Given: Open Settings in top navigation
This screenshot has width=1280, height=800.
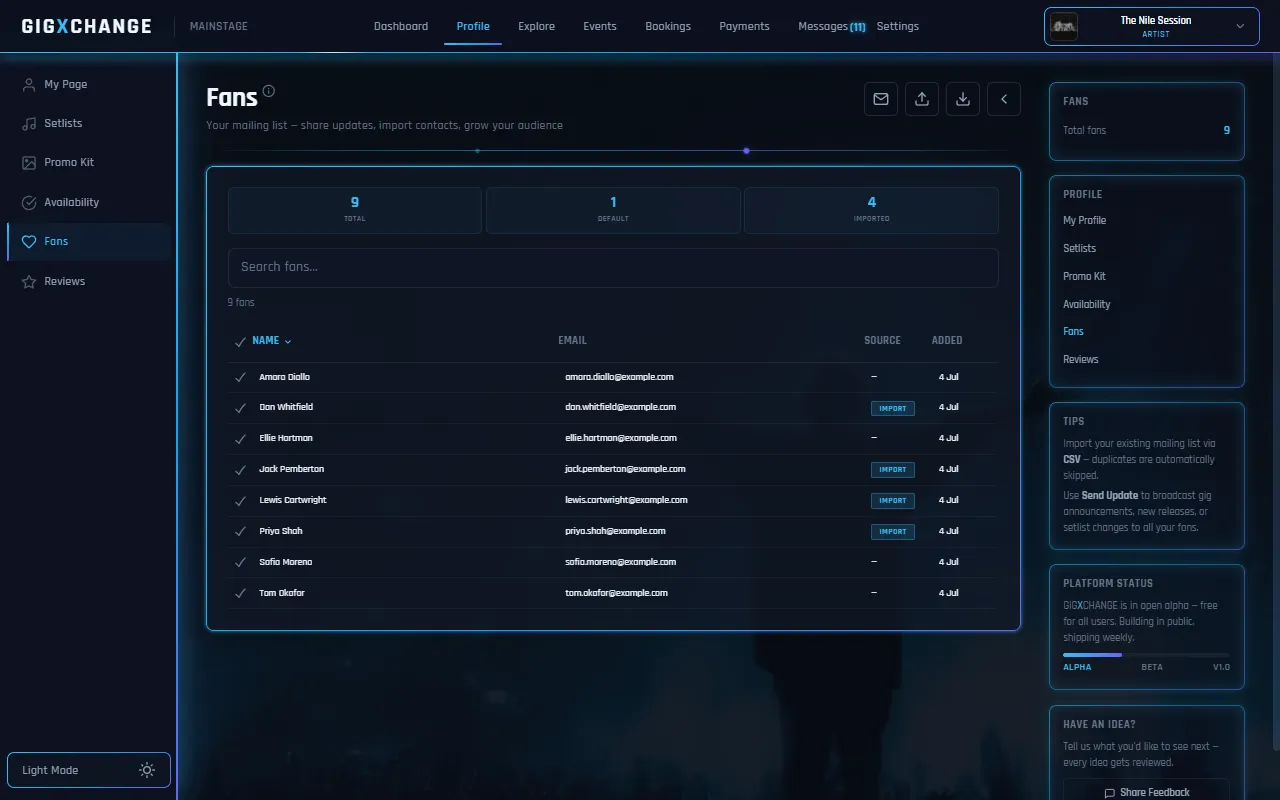Looking at the screenshot, I should [x=898, y=26].
